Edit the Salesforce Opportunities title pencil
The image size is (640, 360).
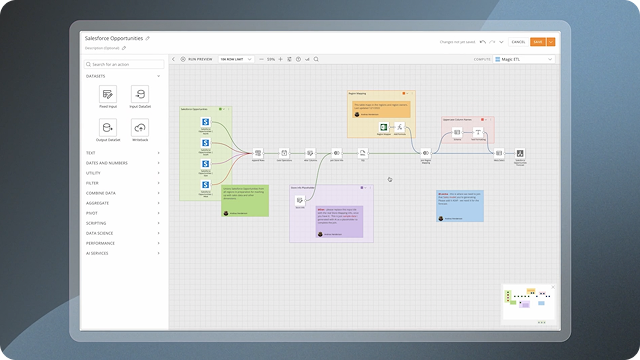pyautogui.click(x=148, y=38)
